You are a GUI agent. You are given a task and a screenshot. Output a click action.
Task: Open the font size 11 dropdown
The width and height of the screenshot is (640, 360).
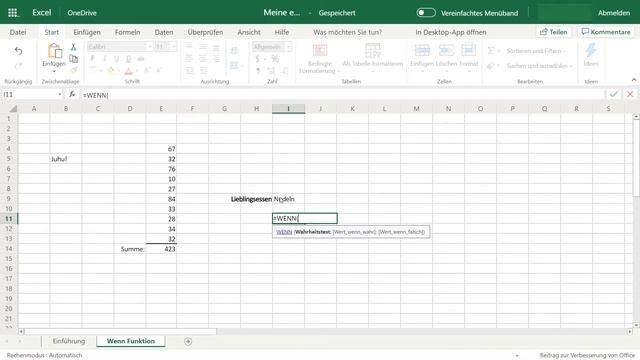(x=173, y=47)
